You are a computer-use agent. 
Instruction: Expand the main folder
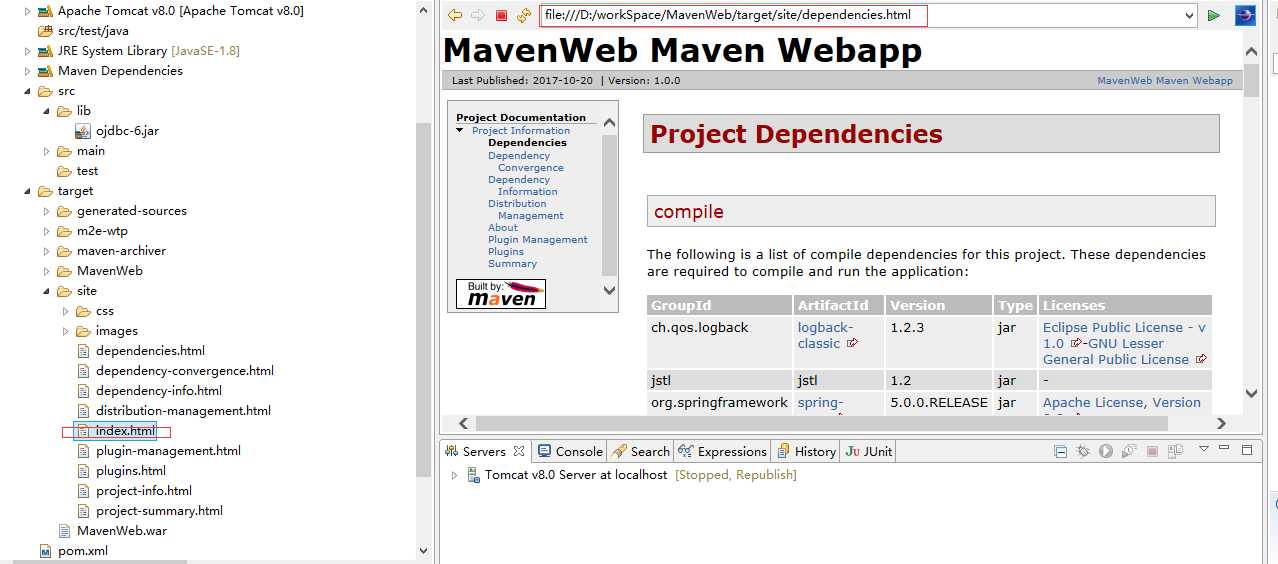[x=47, y=151]
